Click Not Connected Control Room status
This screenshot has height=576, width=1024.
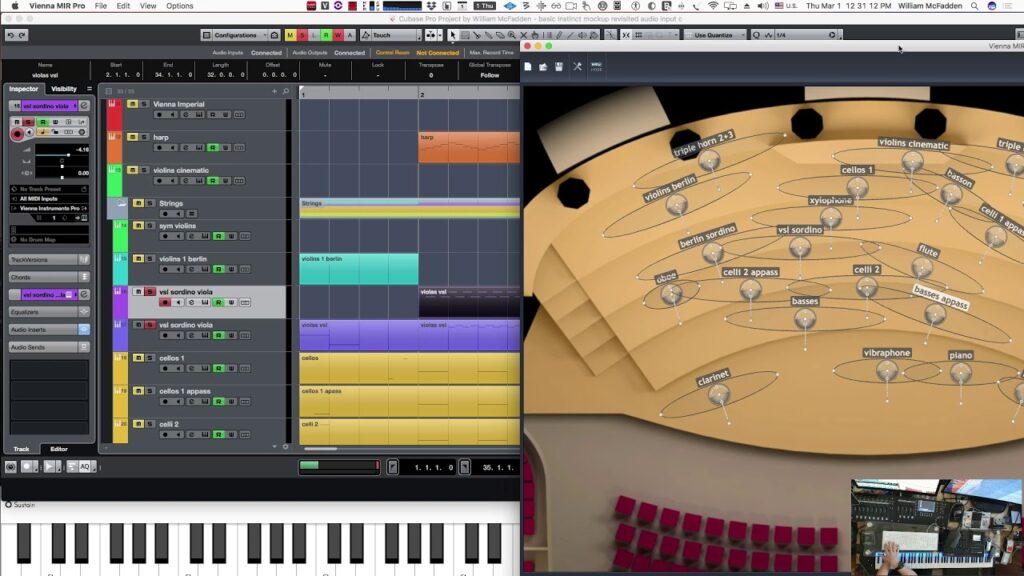point(438,53)
